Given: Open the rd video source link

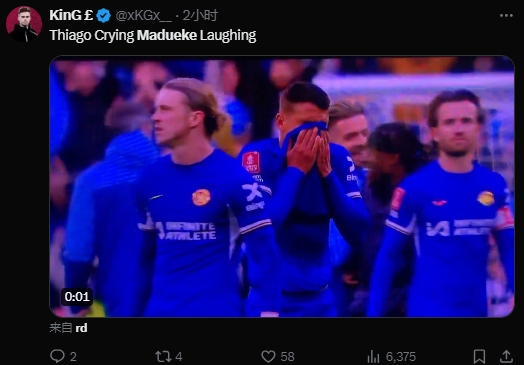Looking at the screenshot, I should (x=81, y=328).
